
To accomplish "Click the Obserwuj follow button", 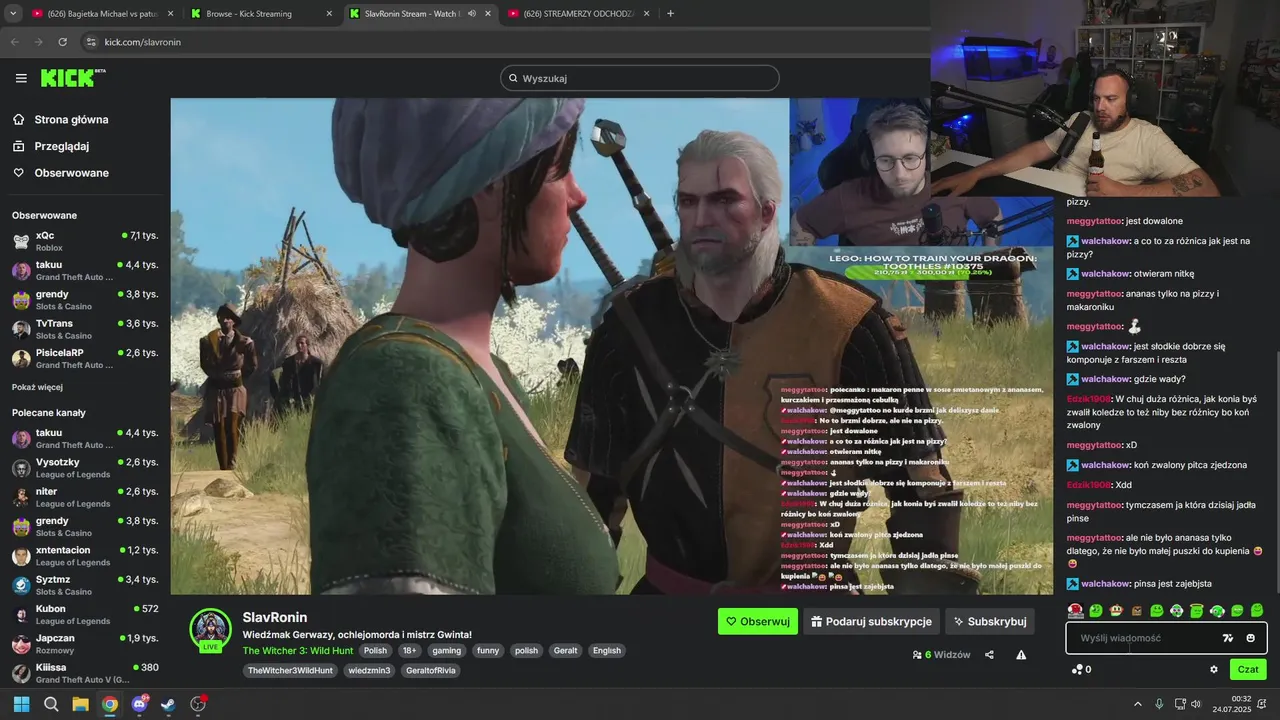I will [x=758, y=621].
